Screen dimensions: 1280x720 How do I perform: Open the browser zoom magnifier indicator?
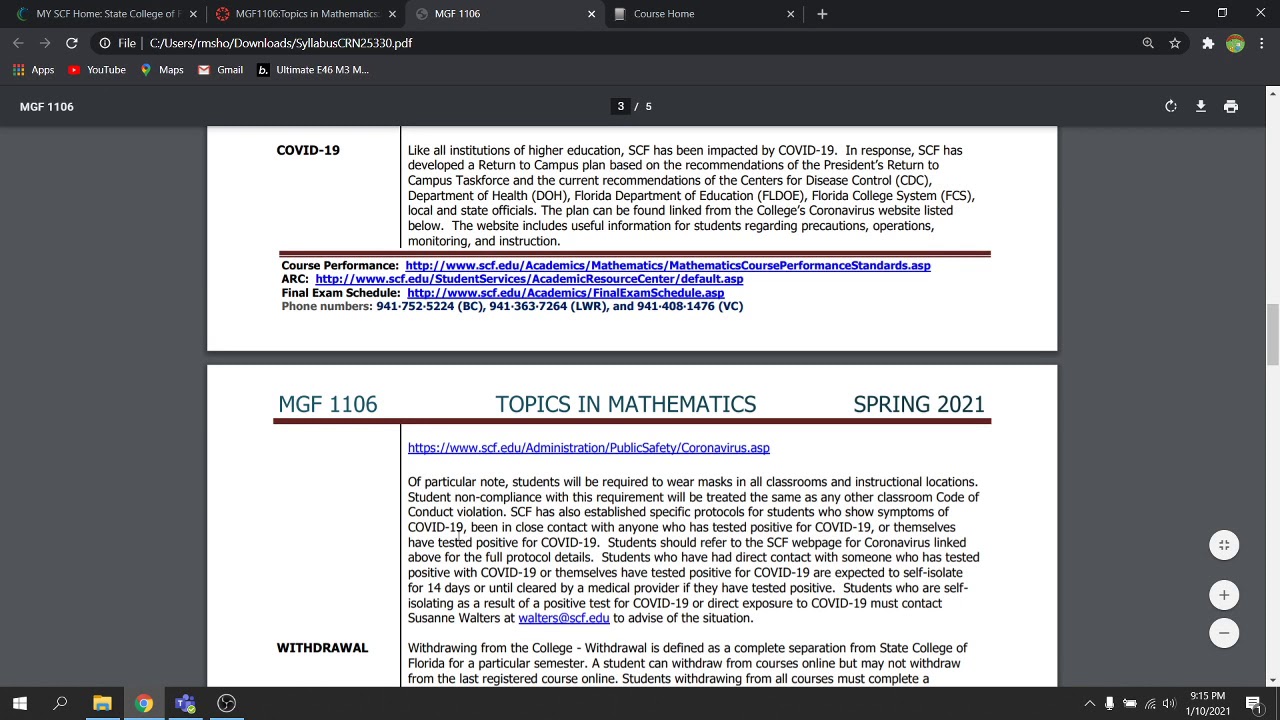1148,43
